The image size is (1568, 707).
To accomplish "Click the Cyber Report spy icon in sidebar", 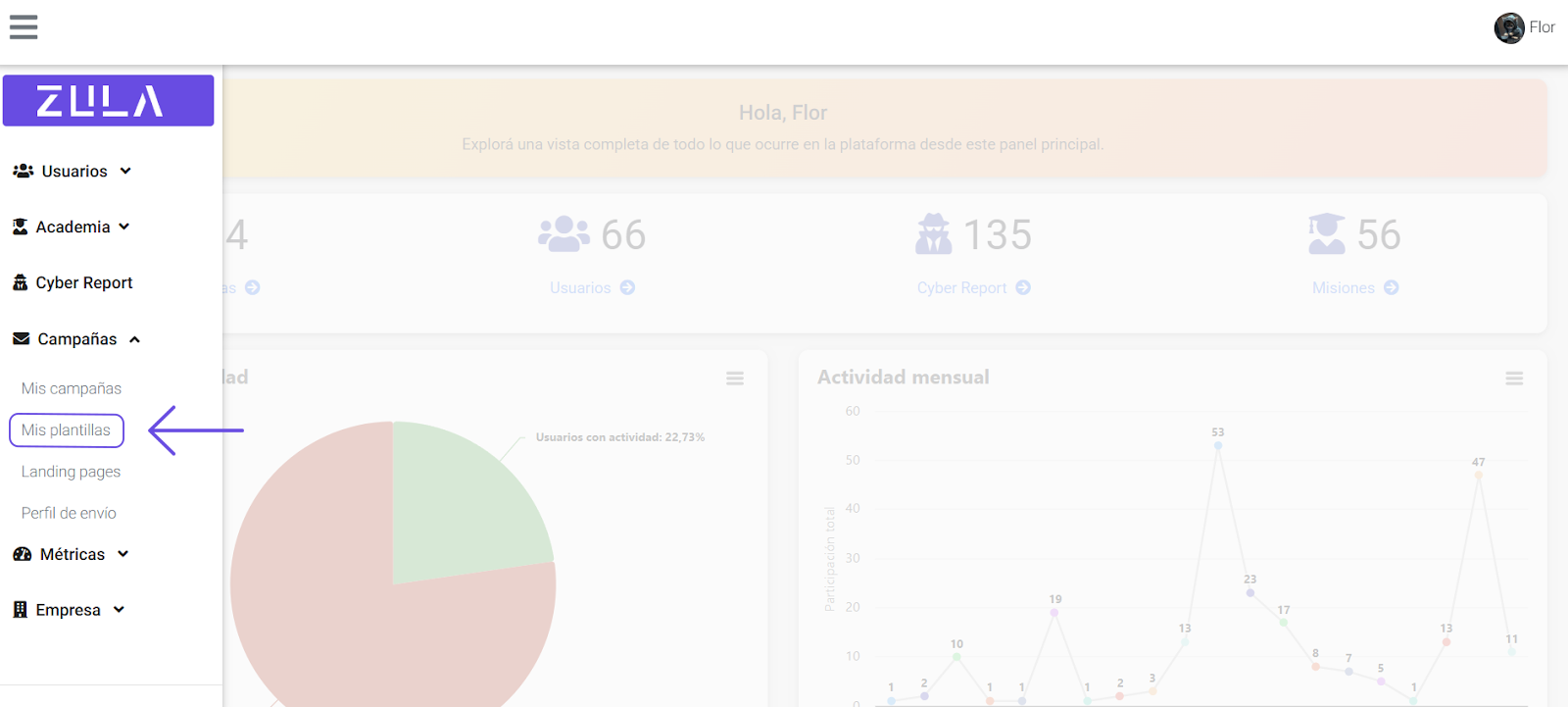I will [20, 282].
